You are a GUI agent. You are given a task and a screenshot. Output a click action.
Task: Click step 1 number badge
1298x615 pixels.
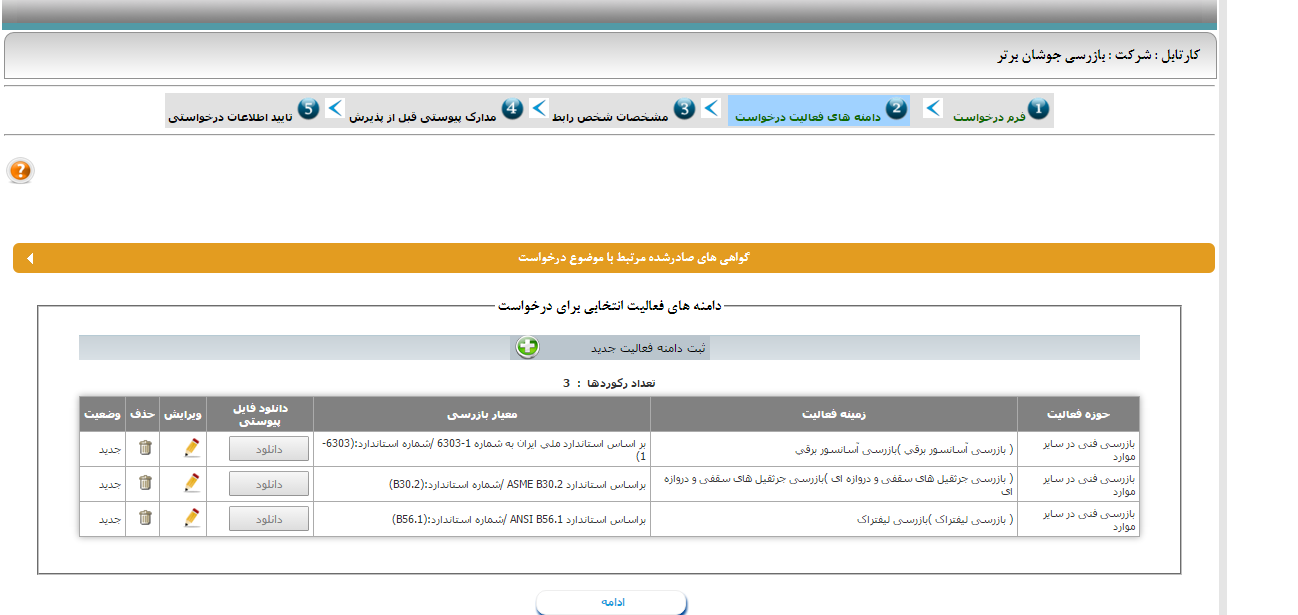(1039, 109)
